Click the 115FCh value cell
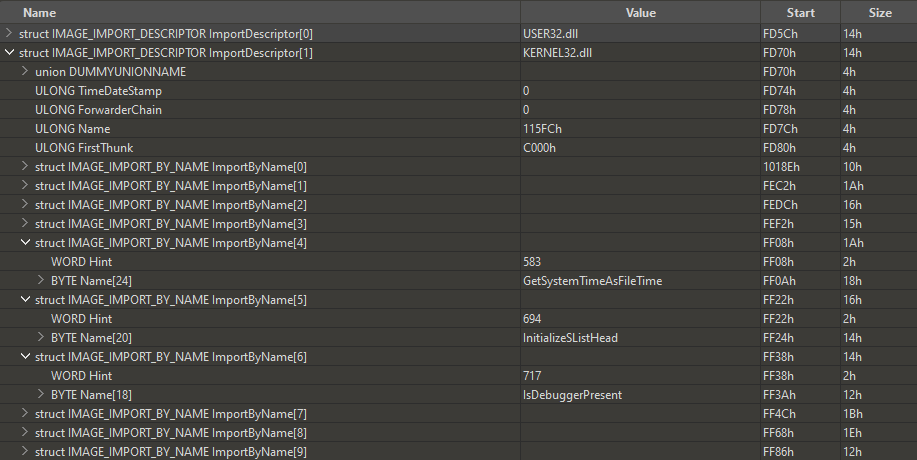Image resolution: width=917 pixels, height=460 pixels. pyautogui.click(x=640, y=129)
